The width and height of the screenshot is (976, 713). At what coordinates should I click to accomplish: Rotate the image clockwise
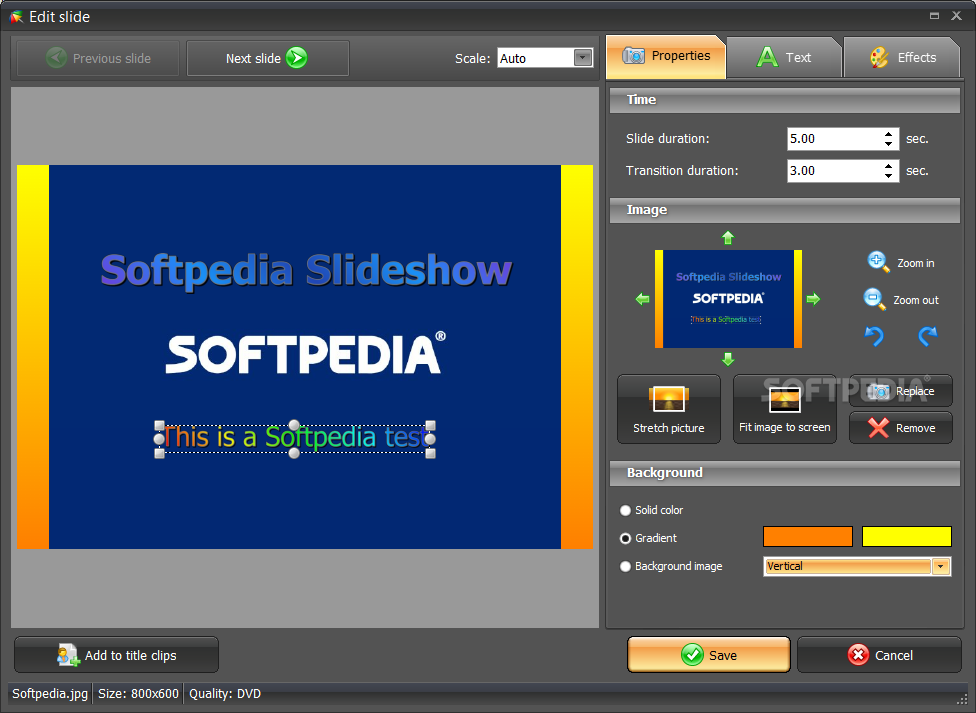click(x=927, y=336)
